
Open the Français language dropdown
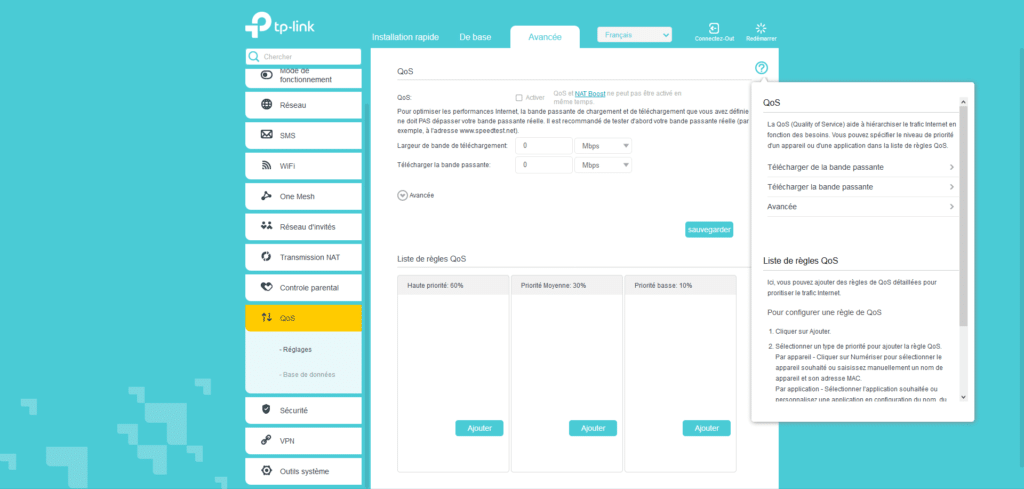634,35
